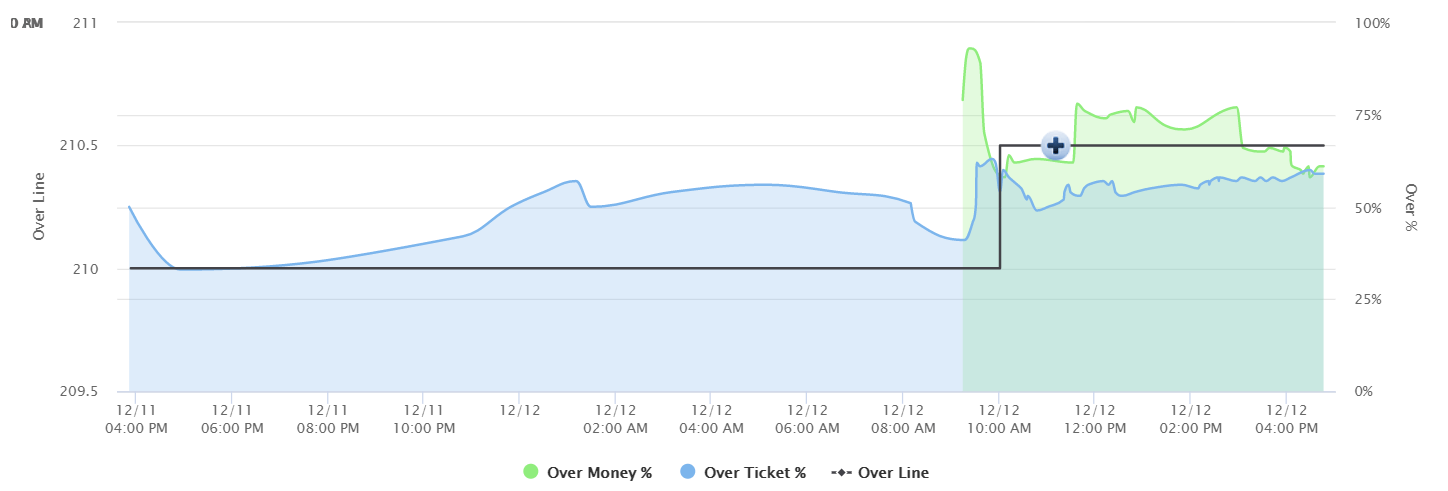Click the 211 value on the left axis
The width and height of the screenshot is (1448, 491).
[85, 22]
